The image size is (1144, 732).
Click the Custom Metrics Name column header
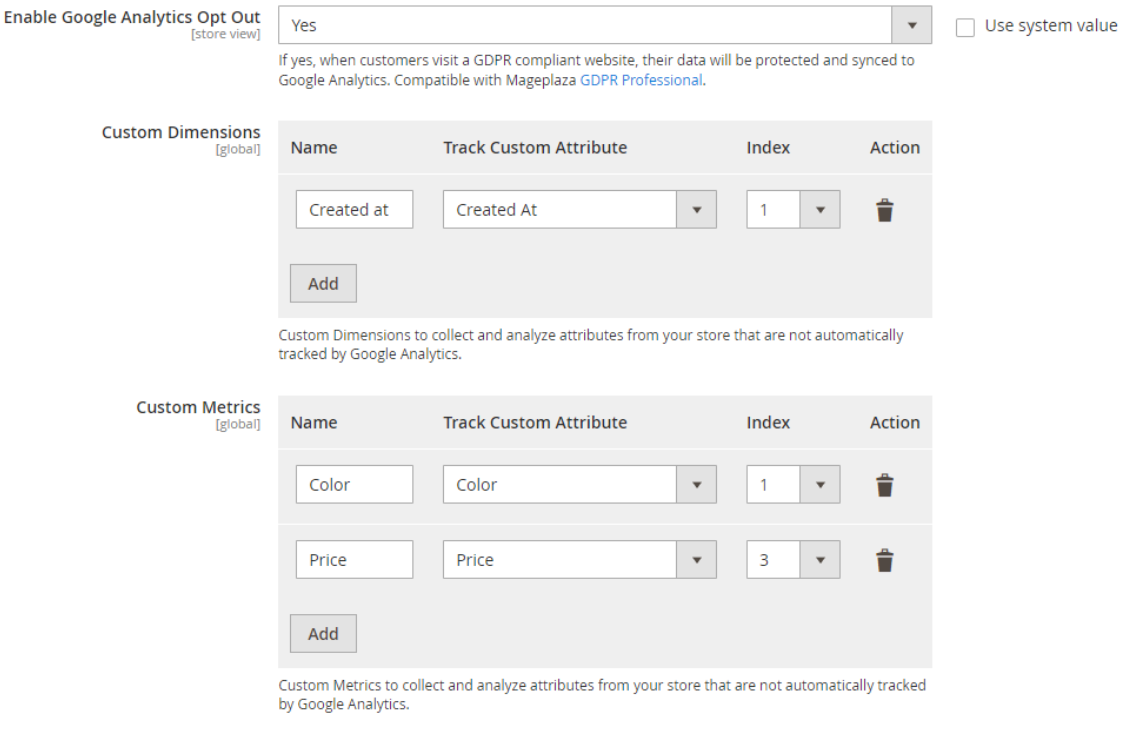[314, 423]
